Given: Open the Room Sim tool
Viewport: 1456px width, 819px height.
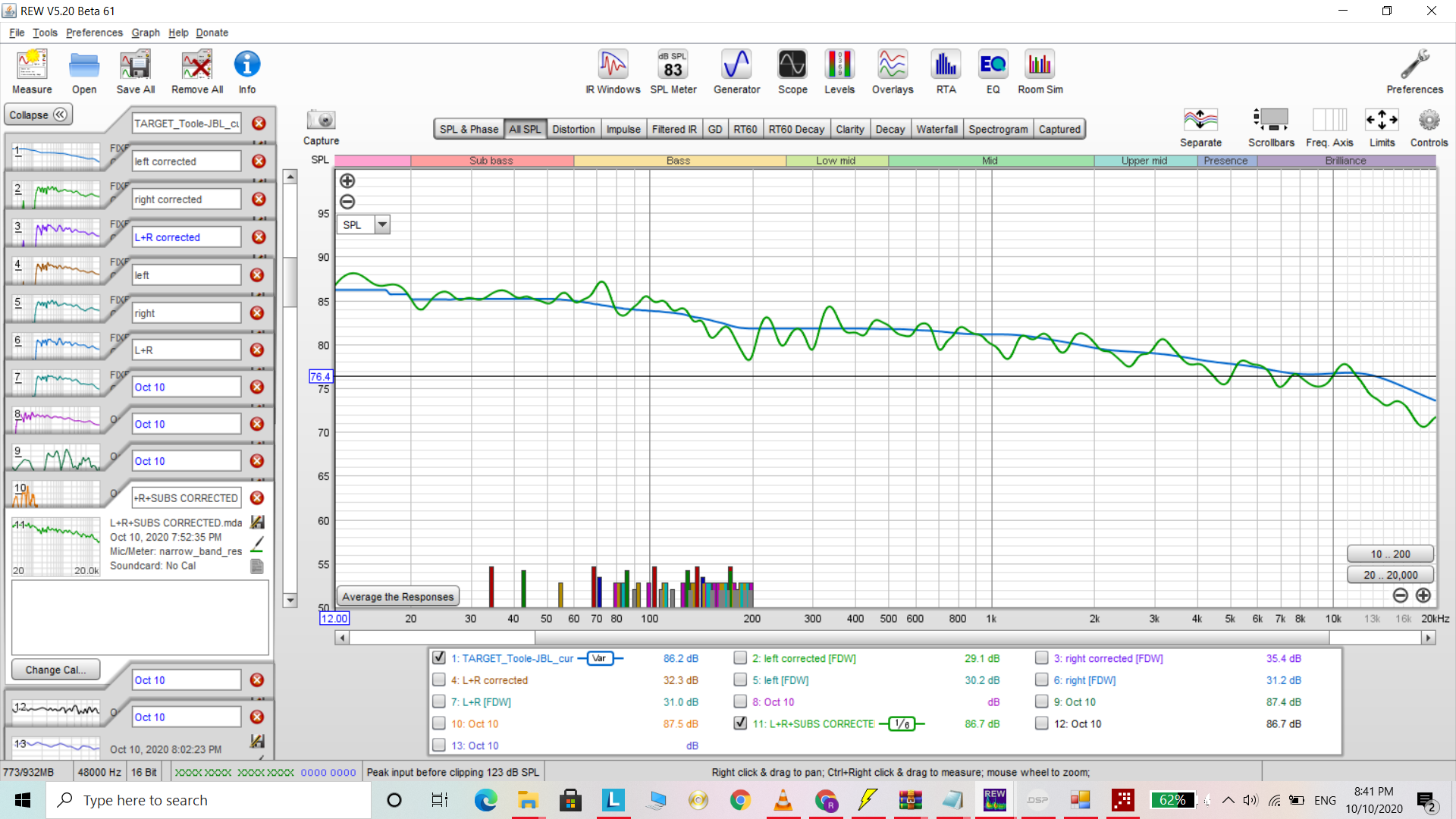Looking at the screenshot, I should 1040,72.
